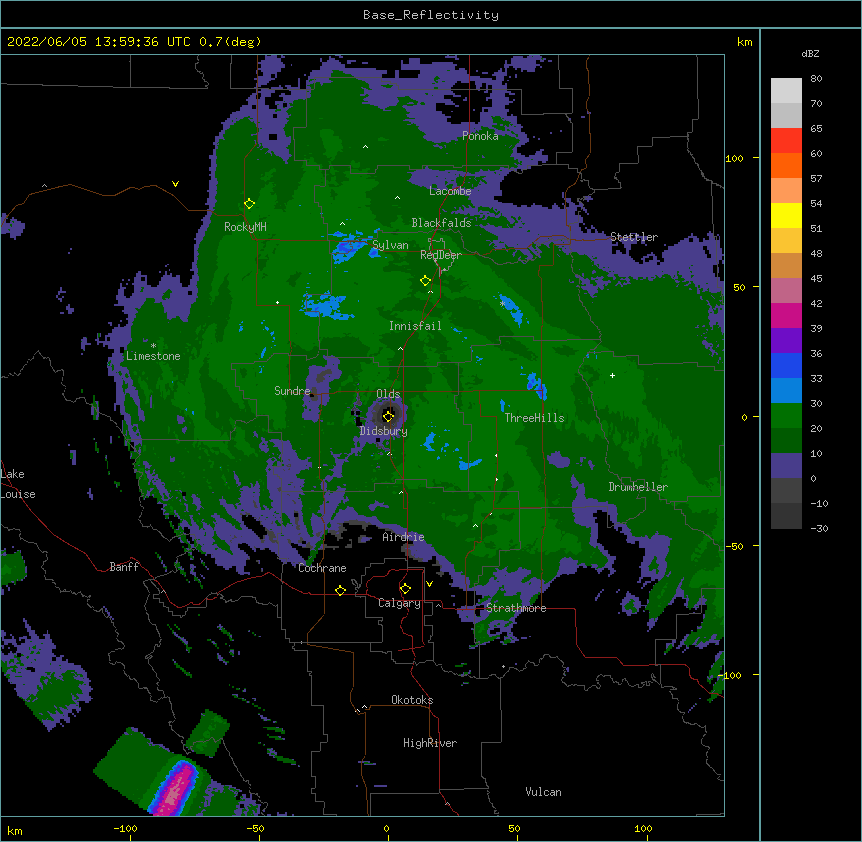Select the 80 value atop dBZ legend
Image resolution: width=862 pixels, height=842 pixels.
point(816,78)
